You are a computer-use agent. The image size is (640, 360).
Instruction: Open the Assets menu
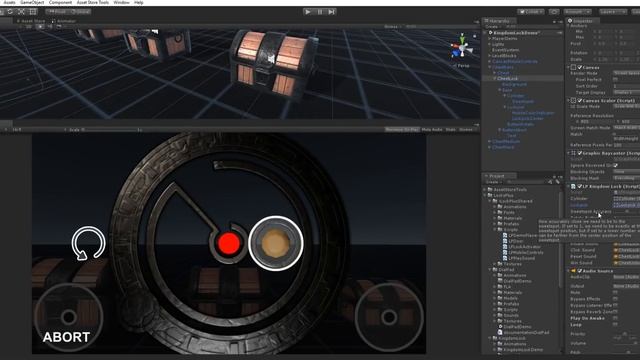9,2
